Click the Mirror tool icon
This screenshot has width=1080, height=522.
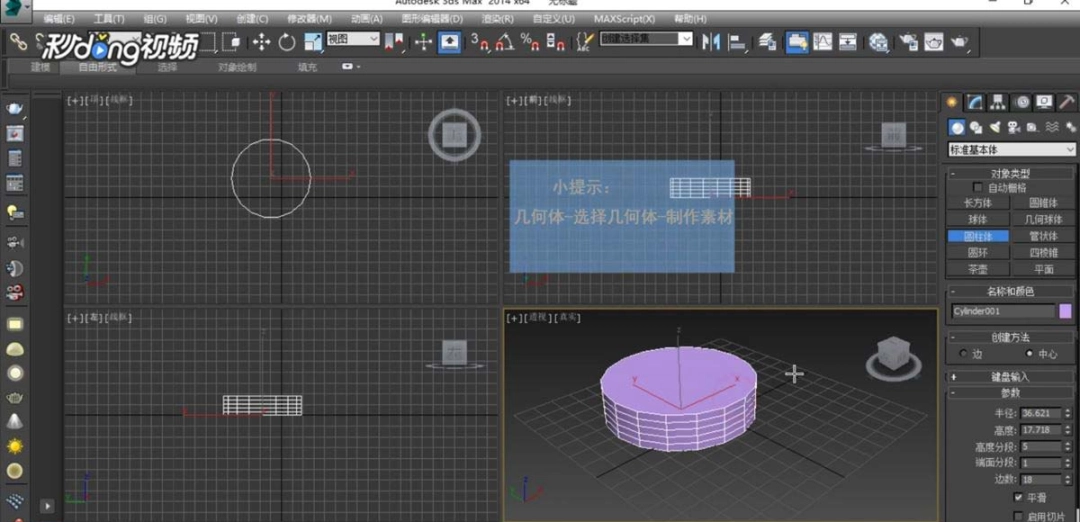click(x=711, y=43)
